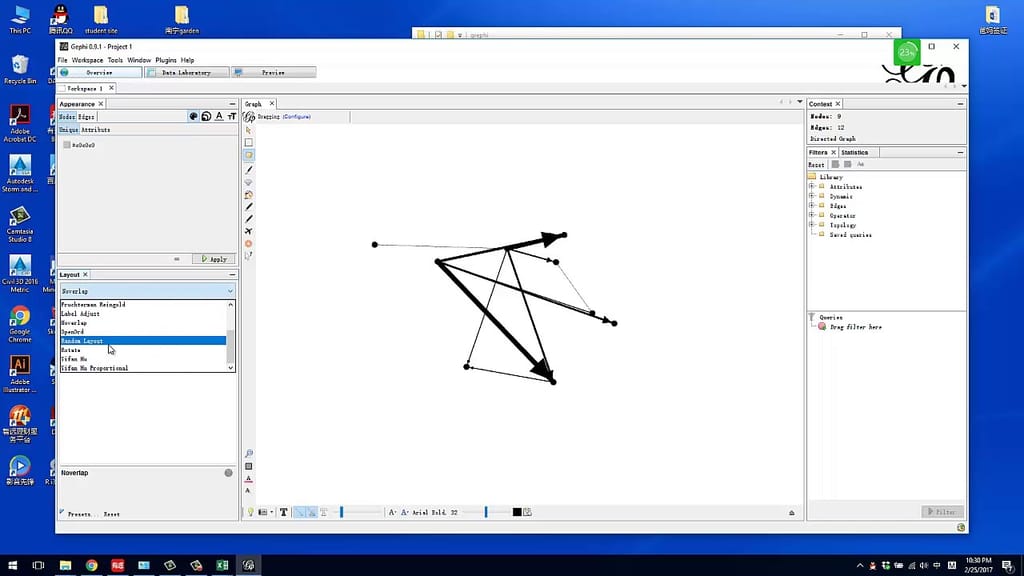
Task: Toggle show edges button
Action: point(299,512)
